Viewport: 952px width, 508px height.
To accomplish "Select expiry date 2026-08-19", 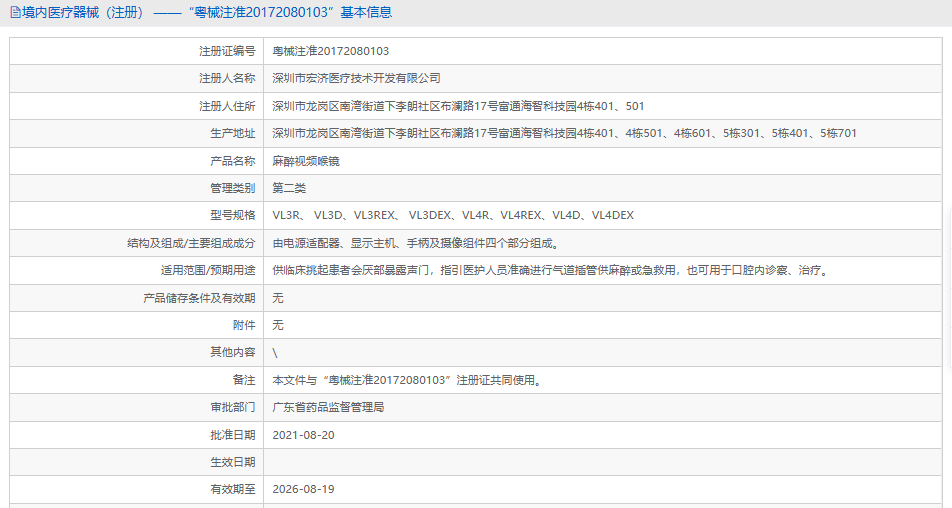I will coord(304,489).
